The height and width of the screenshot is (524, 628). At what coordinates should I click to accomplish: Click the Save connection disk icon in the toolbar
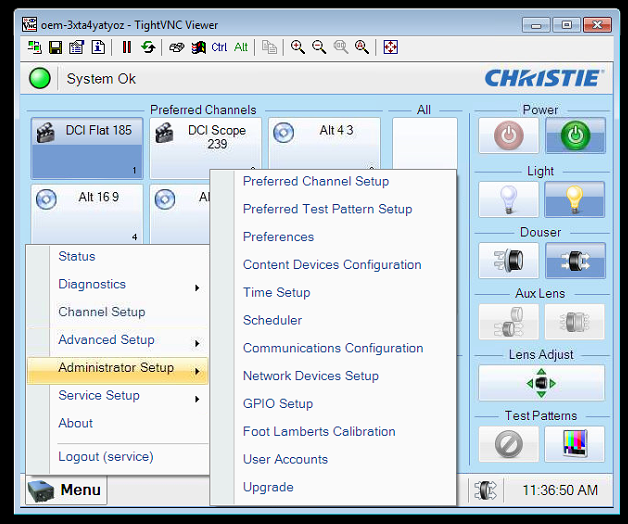(x=55, y=47)
